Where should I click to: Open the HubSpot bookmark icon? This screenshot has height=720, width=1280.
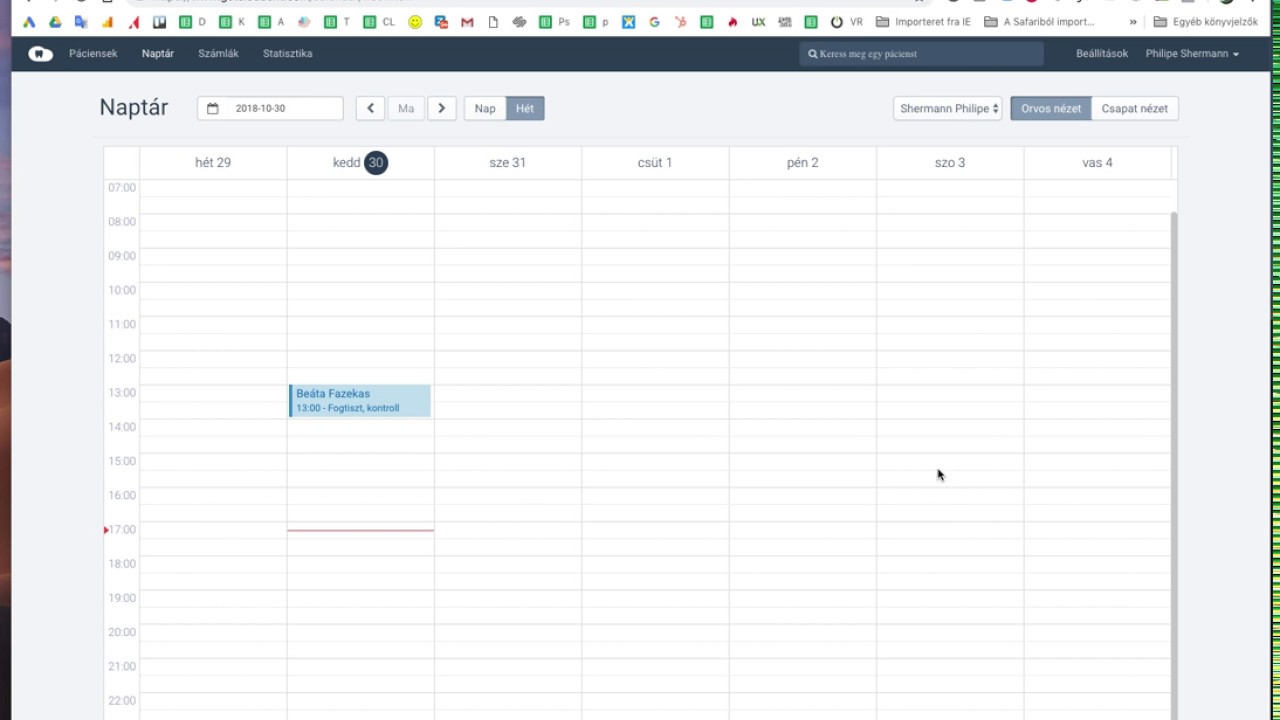pos(681,22)
